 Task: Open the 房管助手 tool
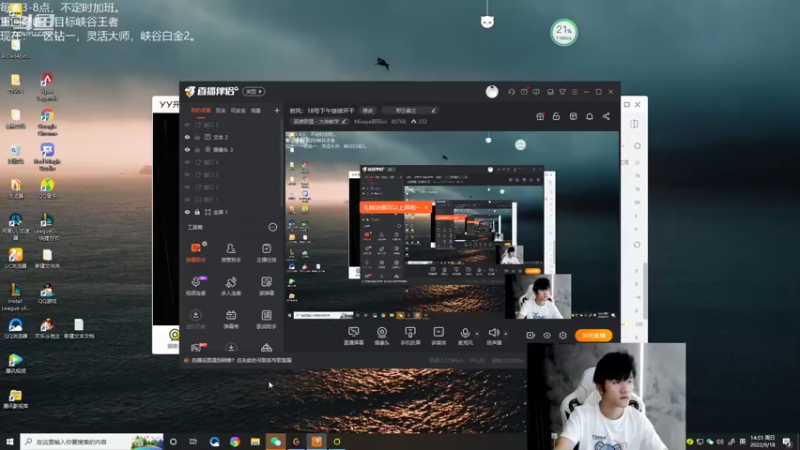(x=231, y=252)
